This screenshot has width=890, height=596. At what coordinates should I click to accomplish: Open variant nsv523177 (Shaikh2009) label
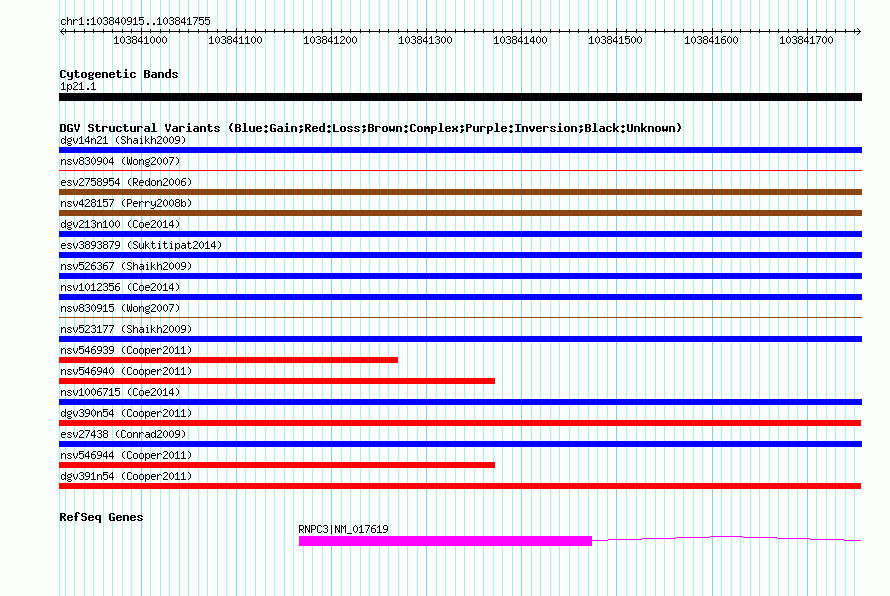(x=126, y=329)
